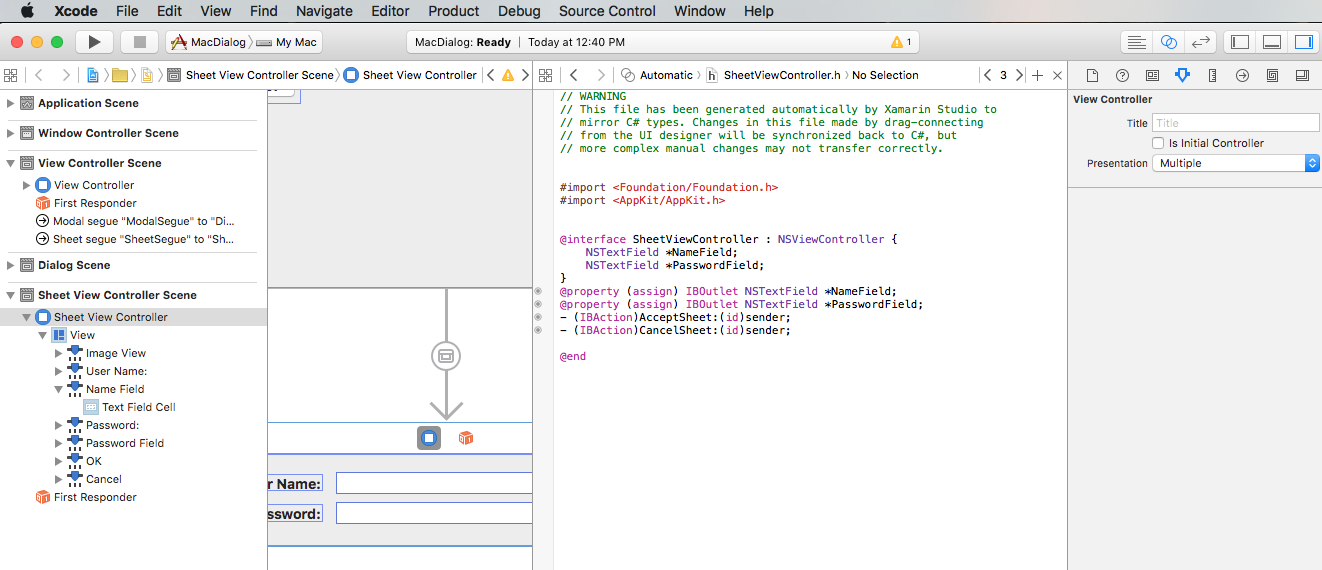Open the Quick Help inspector
Screen dimensions: 1322x570
click(1122, 75)
